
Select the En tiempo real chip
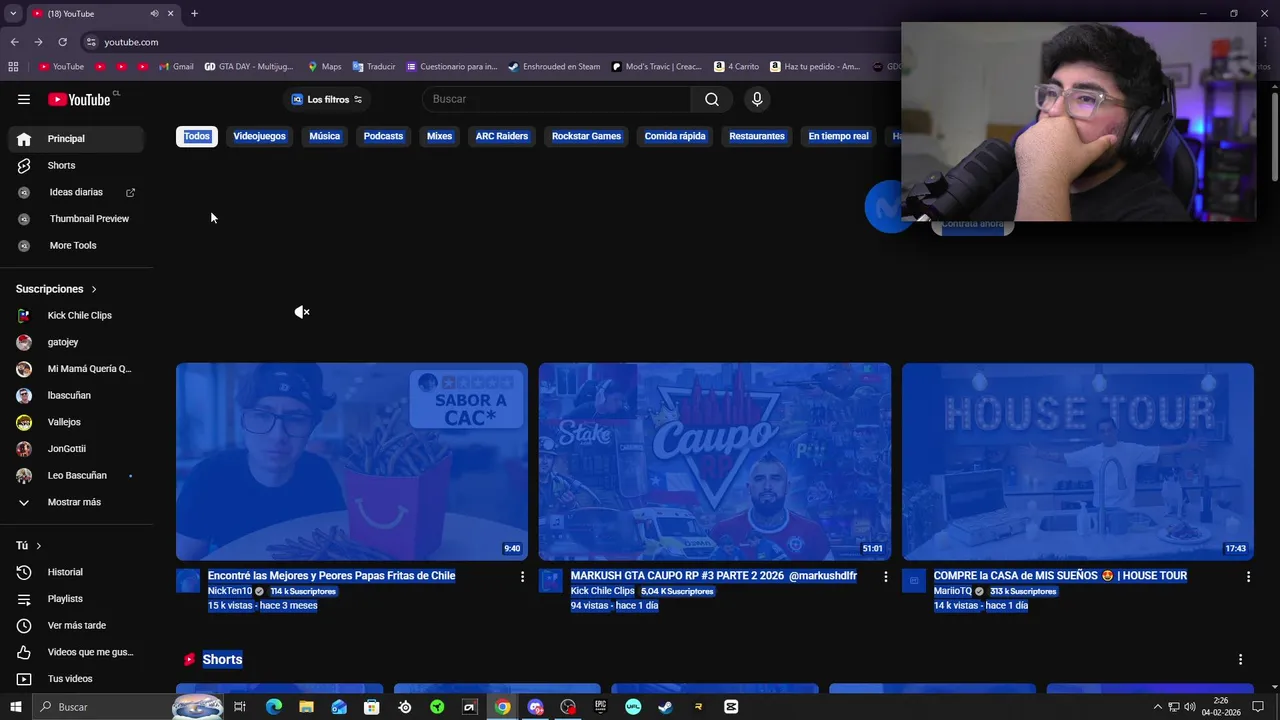(x=838, y=136)
